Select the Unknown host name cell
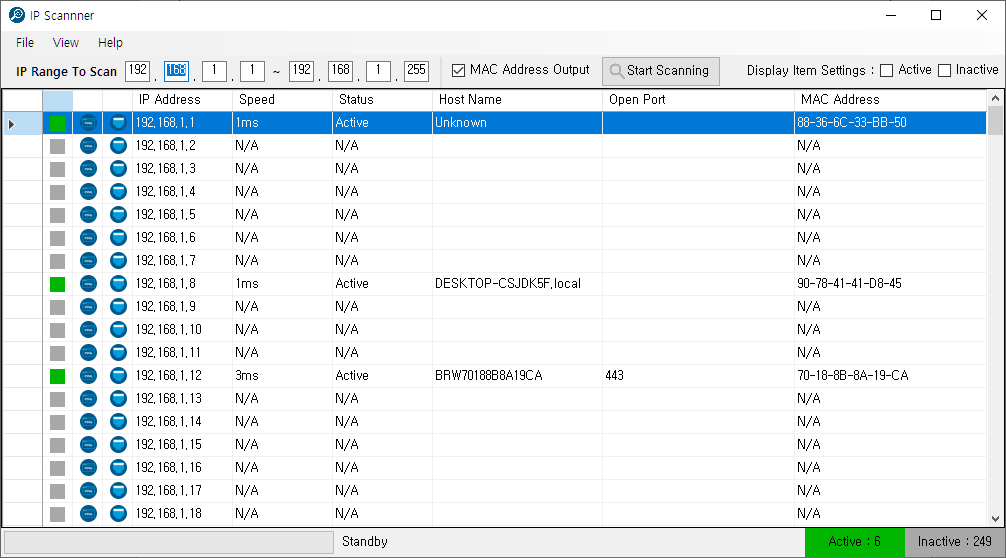The width and height of the screenshot is (1006, 558). (518, 123)
